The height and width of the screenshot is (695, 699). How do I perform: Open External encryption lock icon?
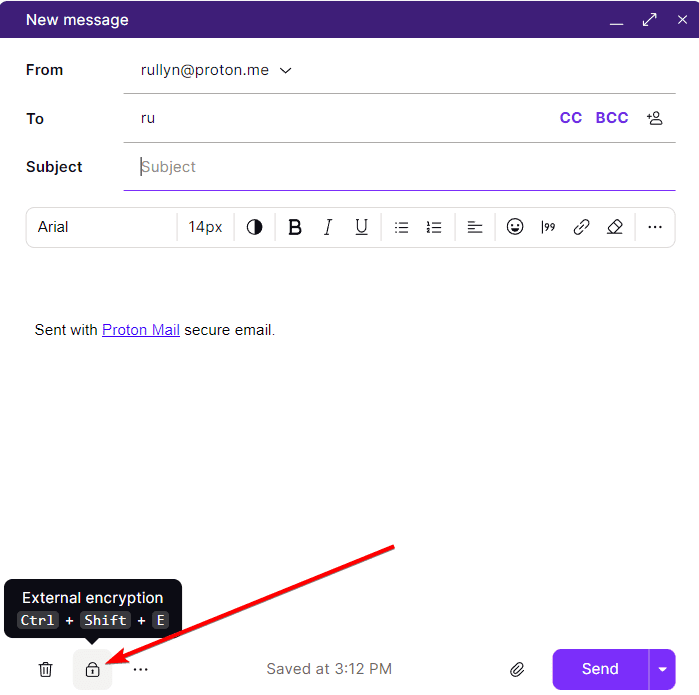point(92,669)
